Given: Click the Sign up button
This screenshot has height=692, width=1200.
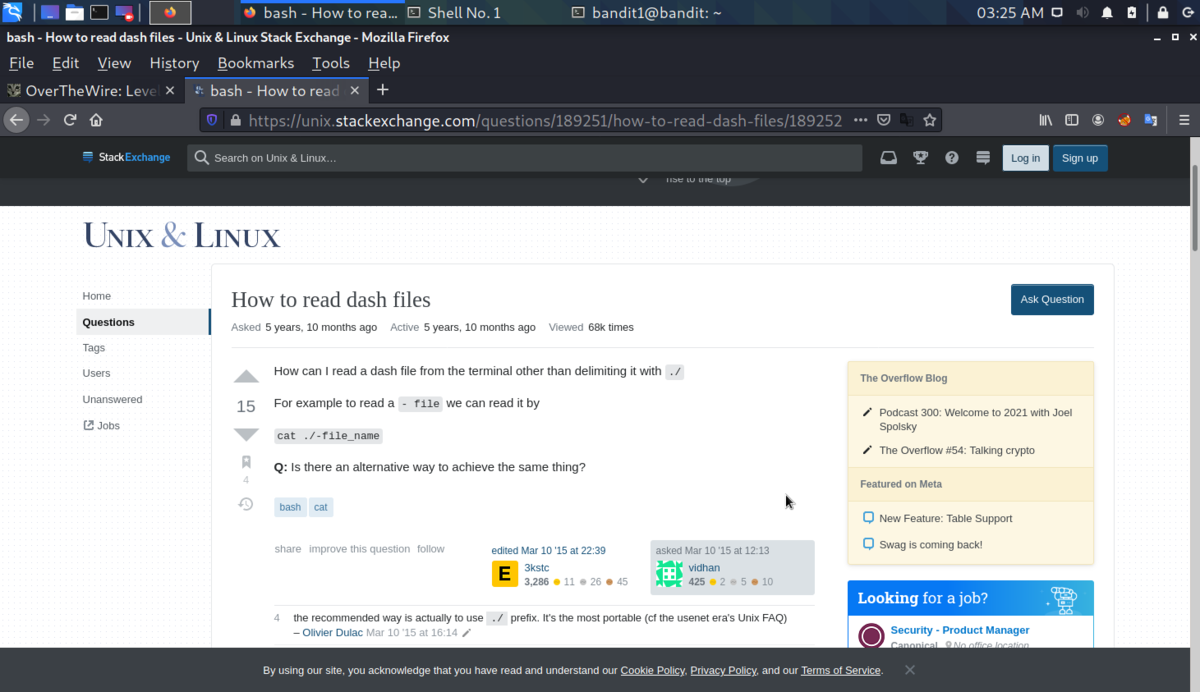Looking at the screenshot, I should point(1080,158).
